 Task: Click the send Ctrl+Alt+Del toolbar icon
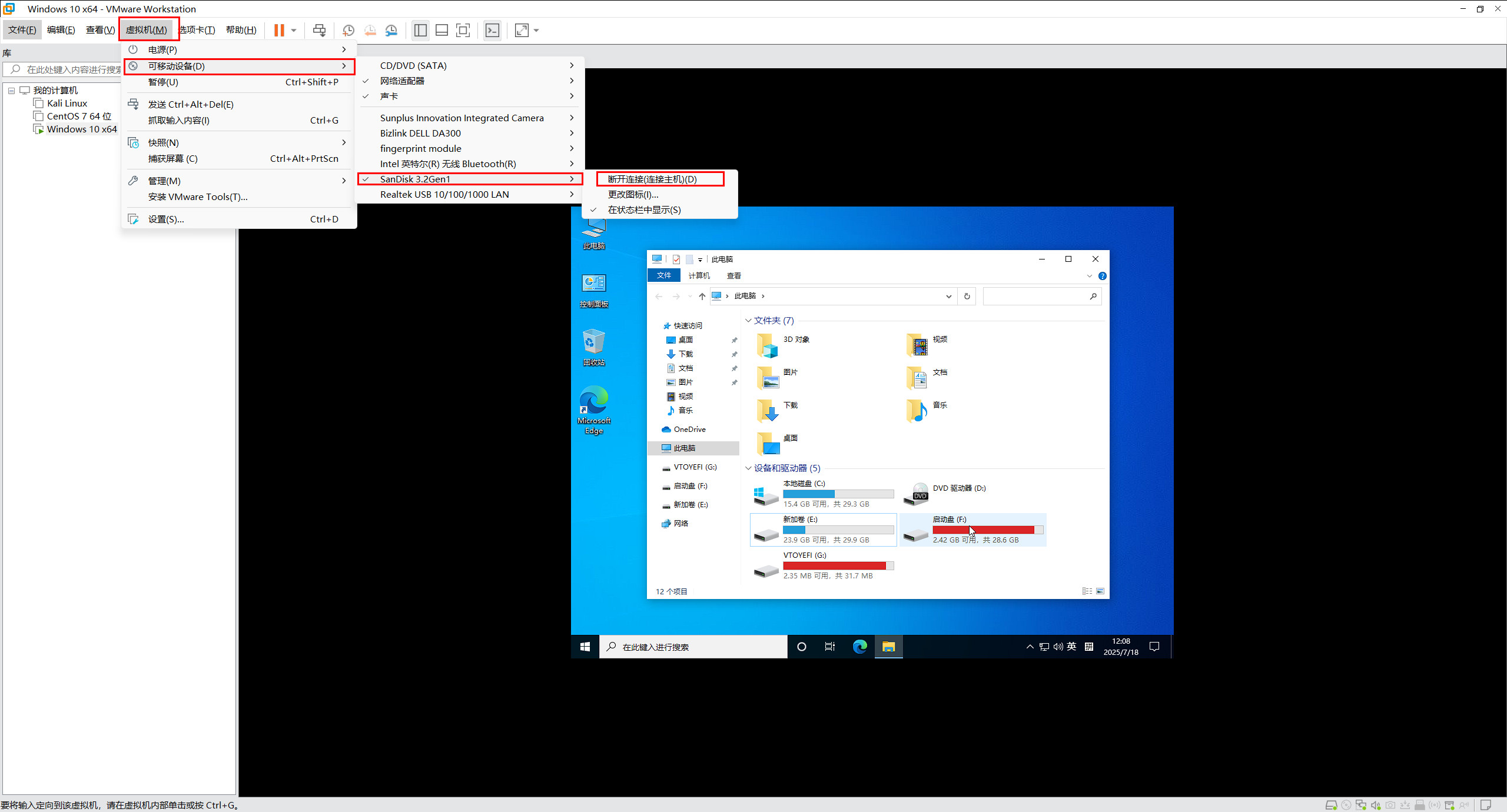tap(319, 30)
